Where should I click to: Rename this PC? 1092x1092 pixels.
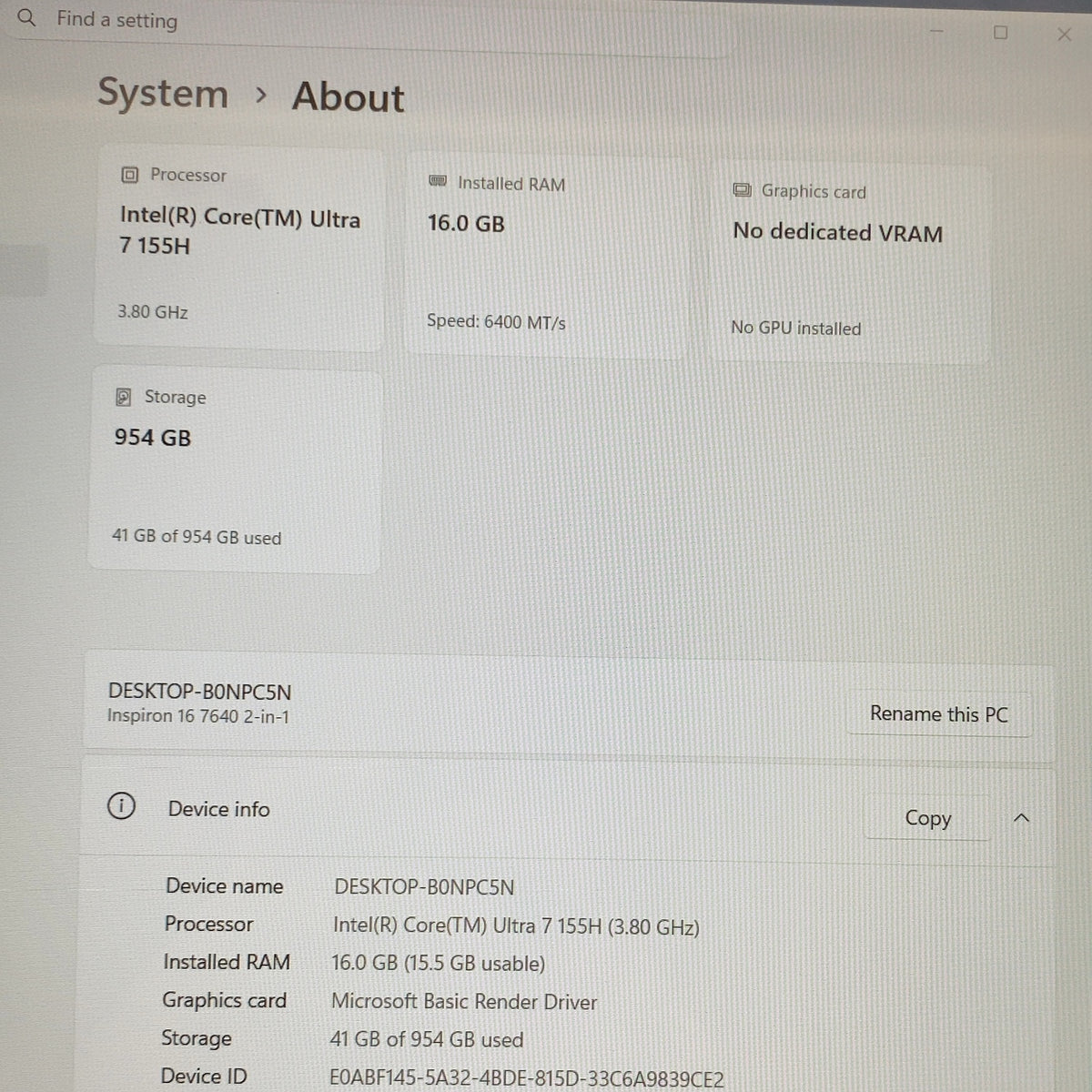coord(939,714)
